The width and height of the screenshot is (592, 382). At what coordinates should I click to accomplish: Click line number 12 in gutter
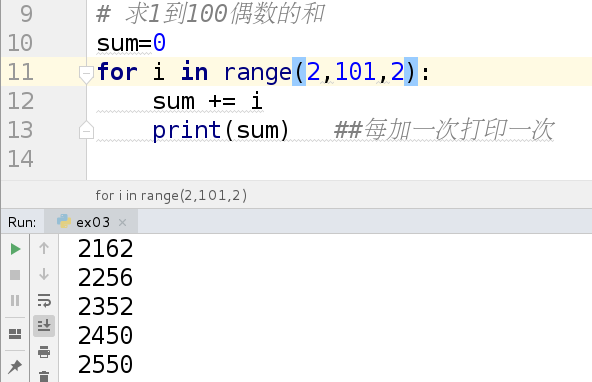click(20, 101)
